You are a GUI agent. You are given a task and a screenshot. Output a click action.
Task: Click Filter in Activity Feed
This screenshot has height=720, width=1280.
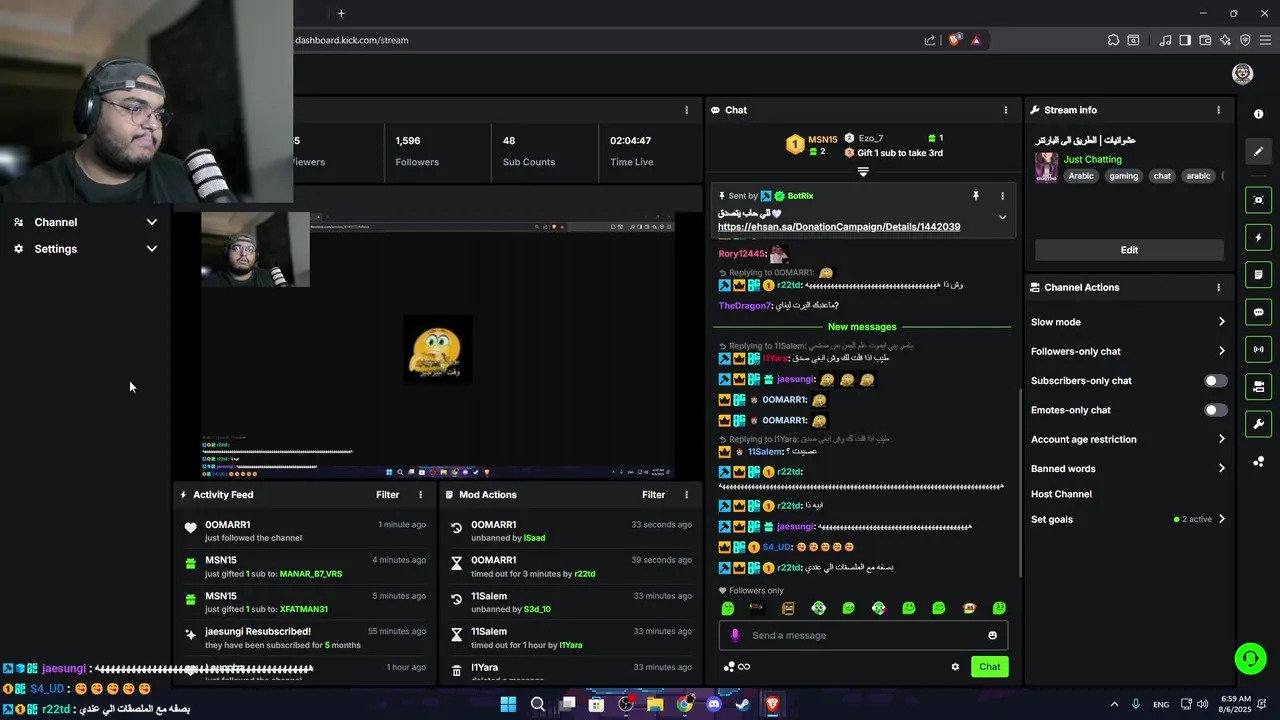tap(387, 495)
